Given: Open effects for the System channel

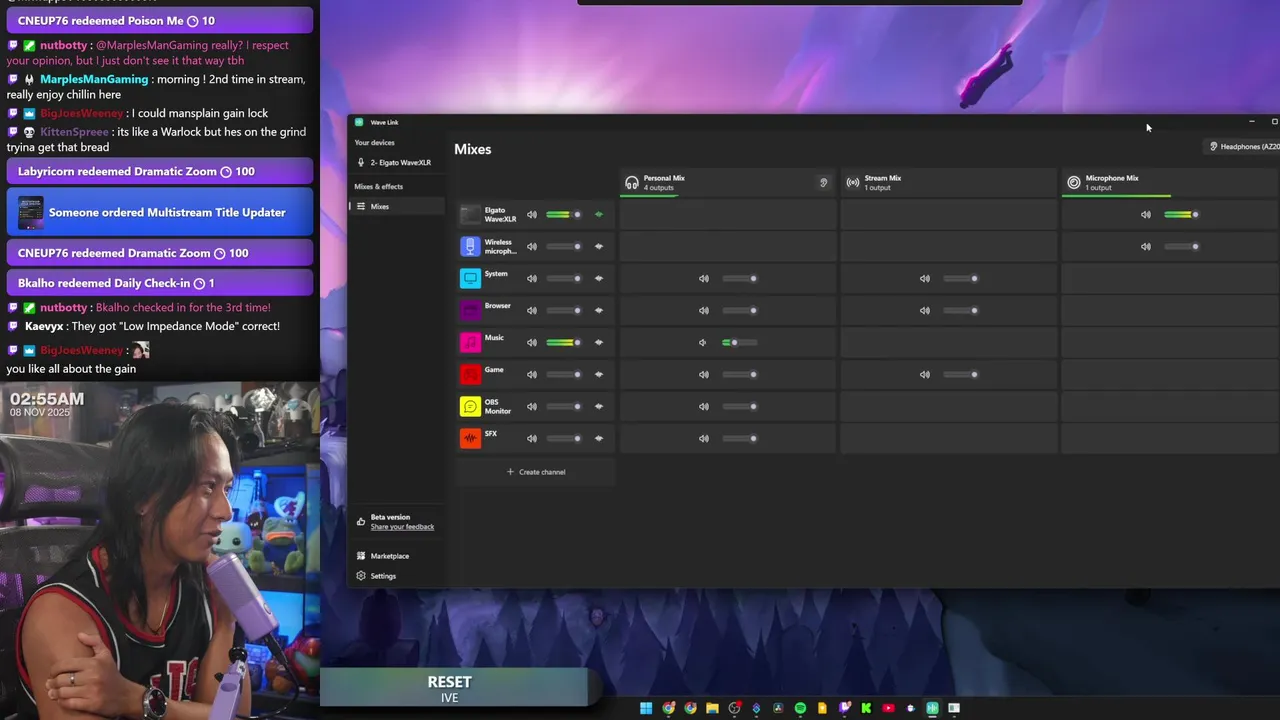Looking at the screenshot, I should (x=599, y=278).
